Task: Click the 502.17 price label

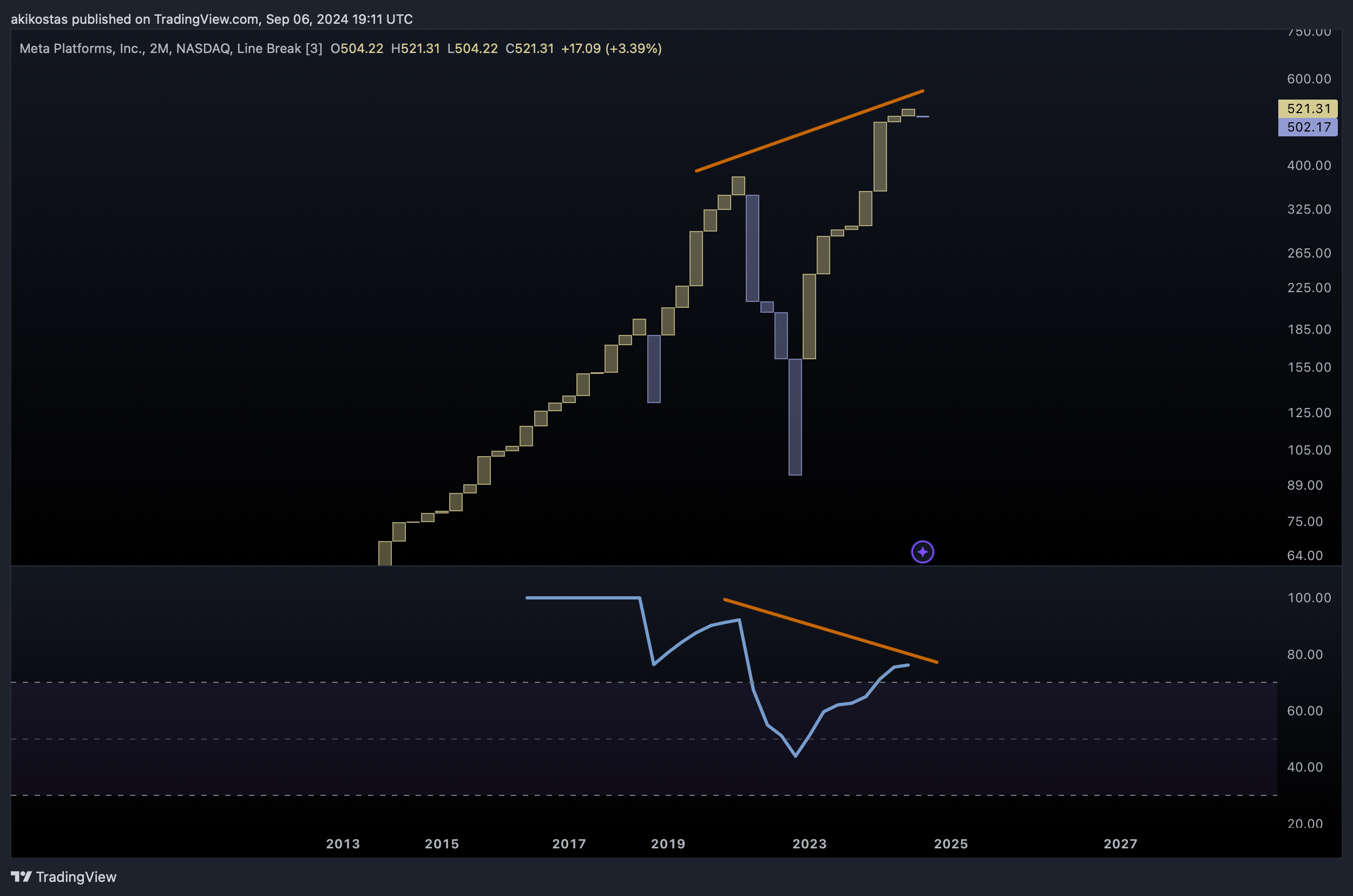Action: 1308,127
